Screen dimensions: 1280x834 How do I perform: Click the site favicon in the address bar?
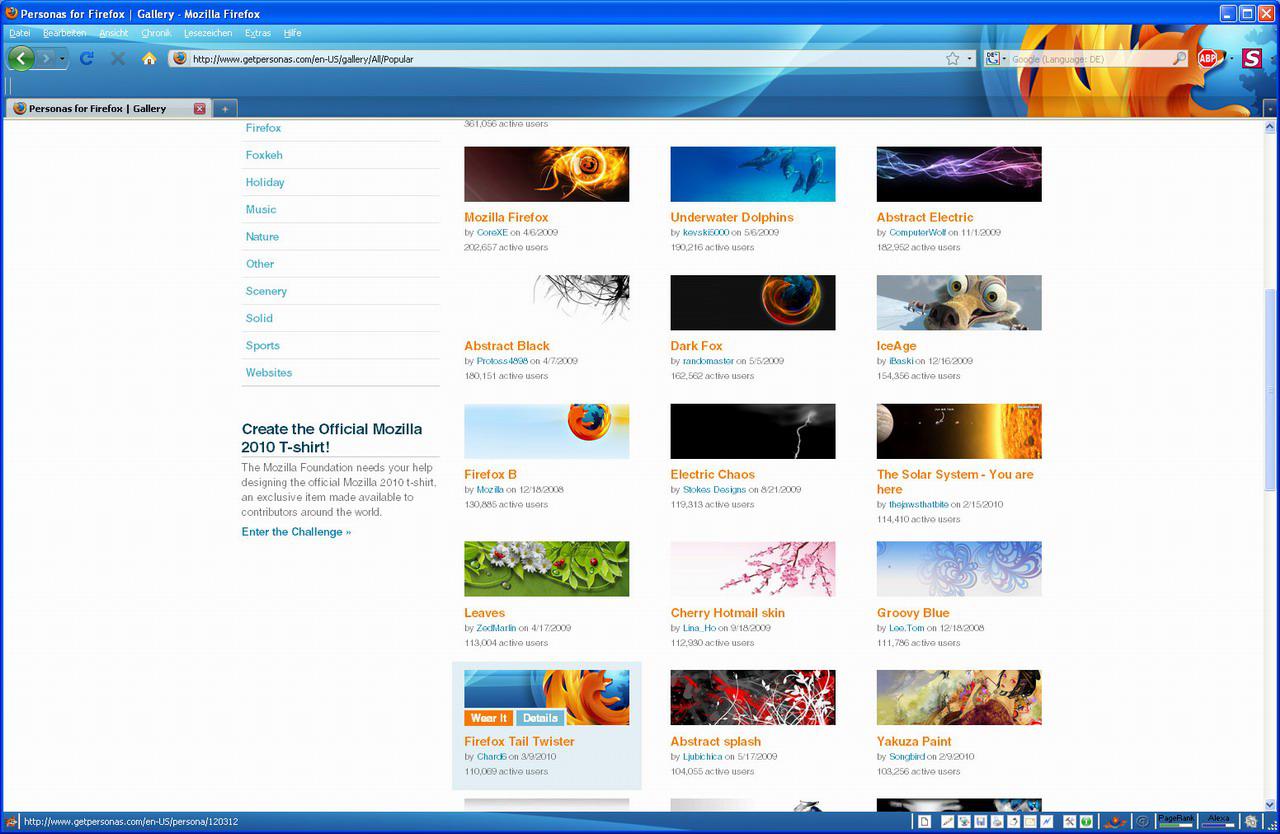180,59
